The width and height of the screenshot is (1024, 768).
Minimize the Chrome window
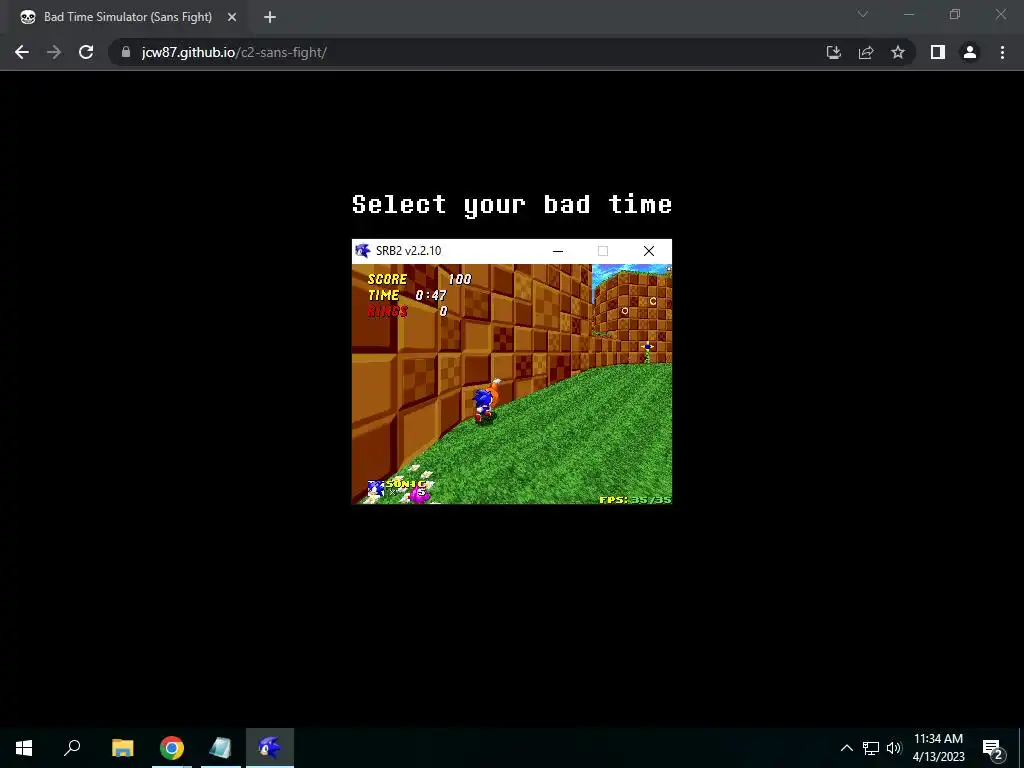pos(909,14)
